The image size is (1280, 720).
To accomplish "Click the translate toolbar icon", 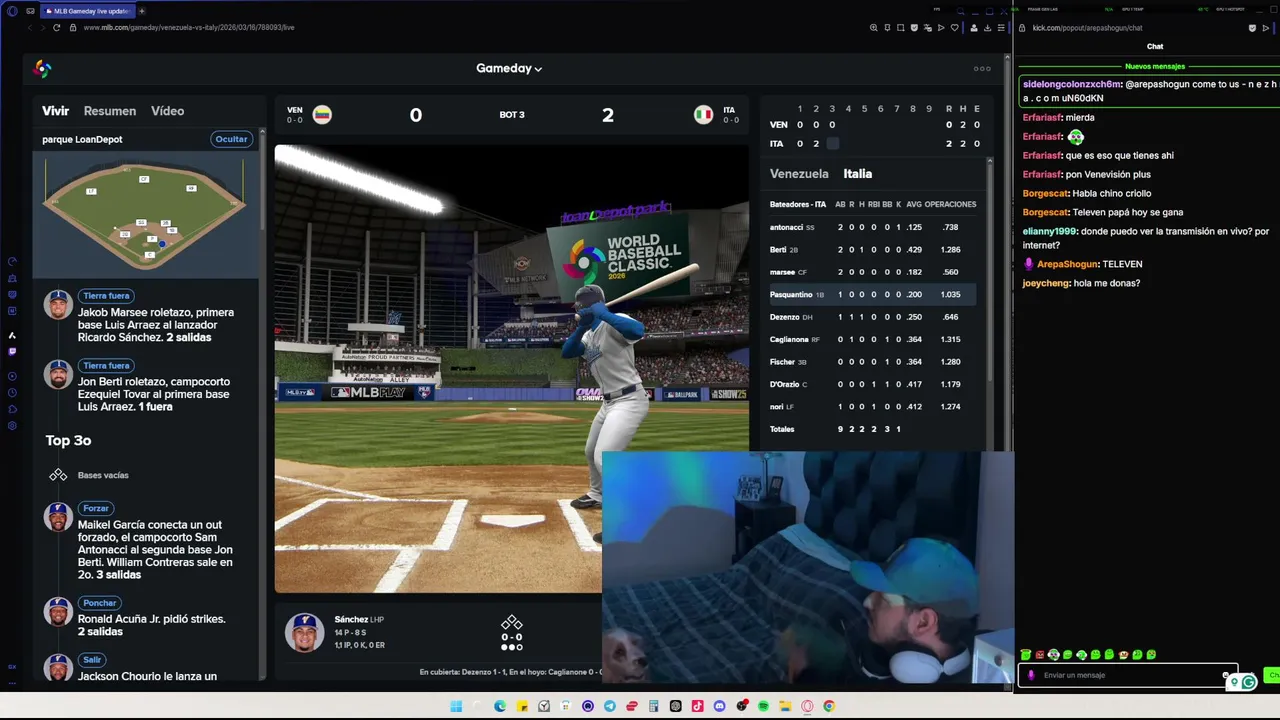I will pyautogui.click(x=927, y=28).
